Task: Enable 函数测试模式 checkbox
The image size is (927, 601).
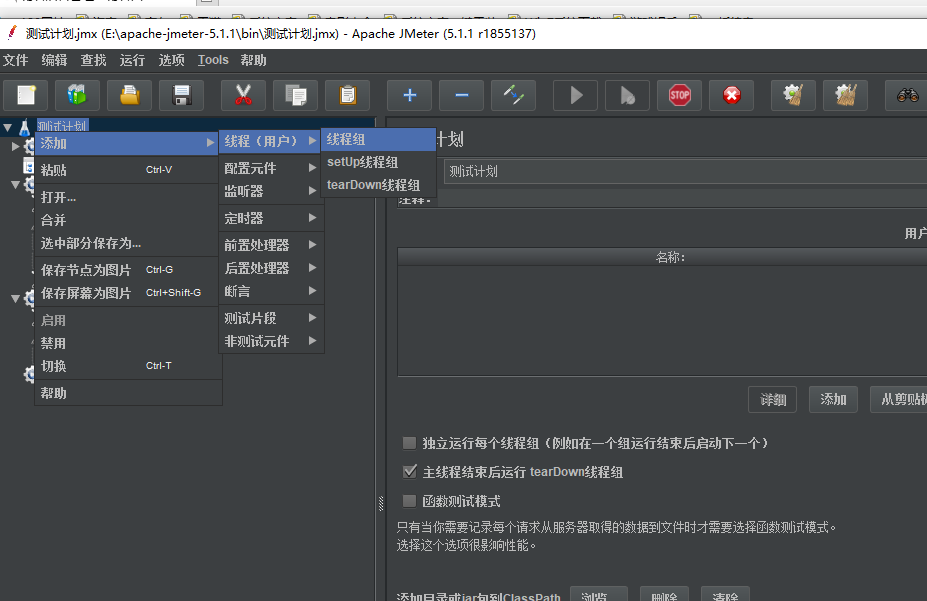Action: [x=409, y=501]
